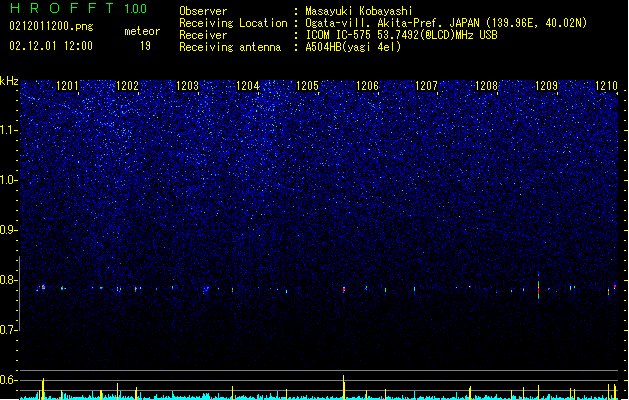Click the 1207 time marker
The width and height of the screenshot is (629, 400).
426,86
